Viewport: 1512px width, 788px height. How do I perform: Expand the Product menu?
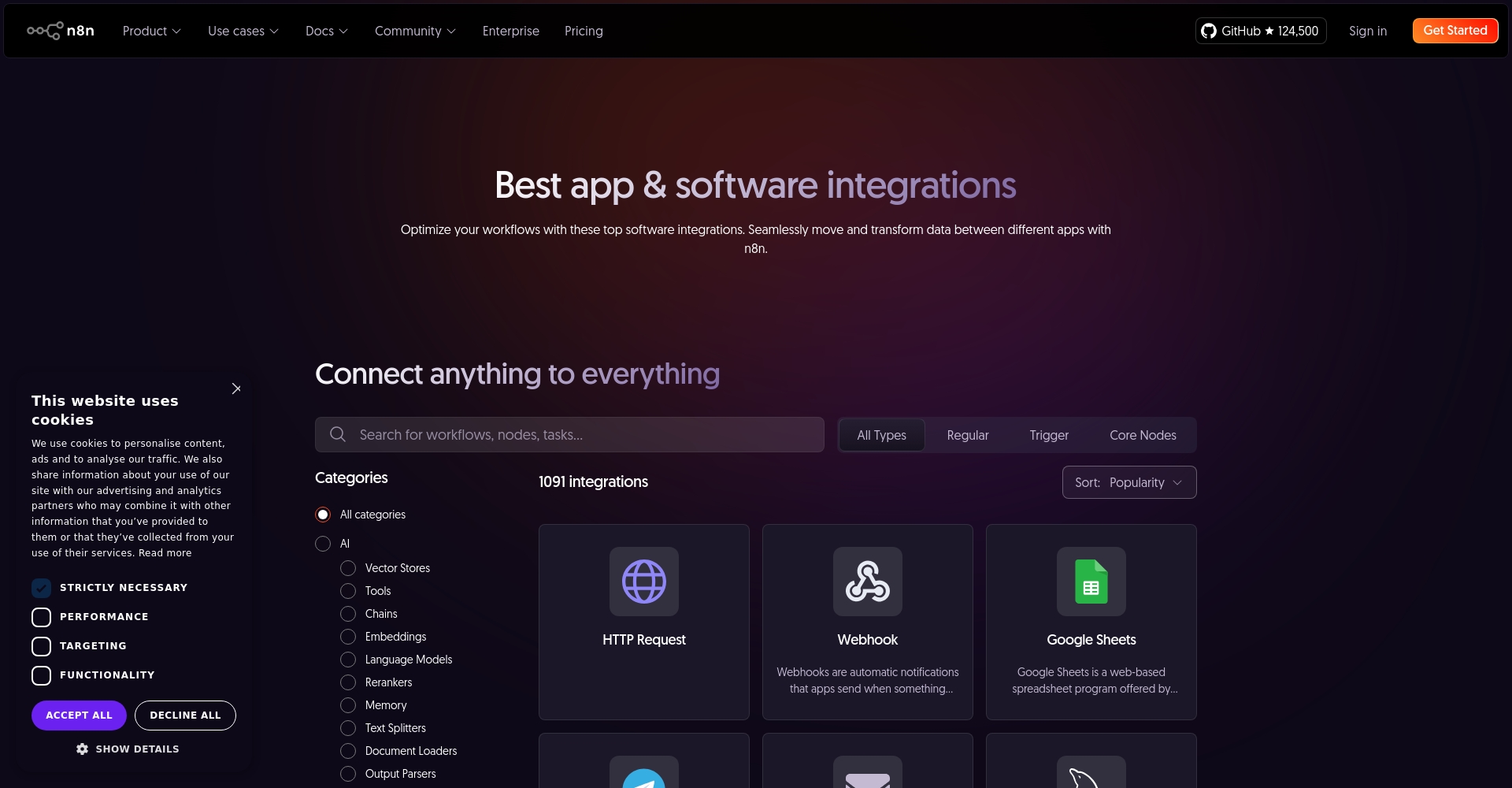[151, 31]
